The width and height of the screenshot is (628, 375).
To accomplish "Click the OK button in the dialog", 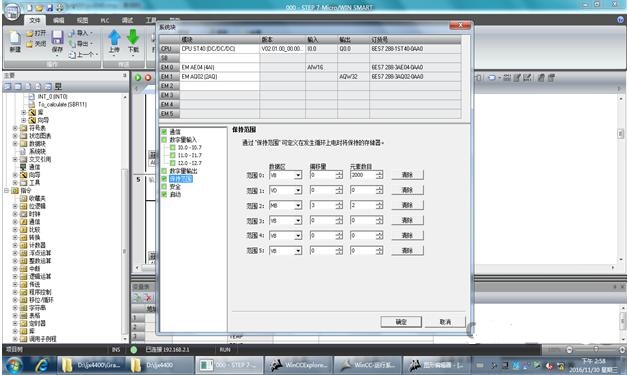I will coord(401,322).
